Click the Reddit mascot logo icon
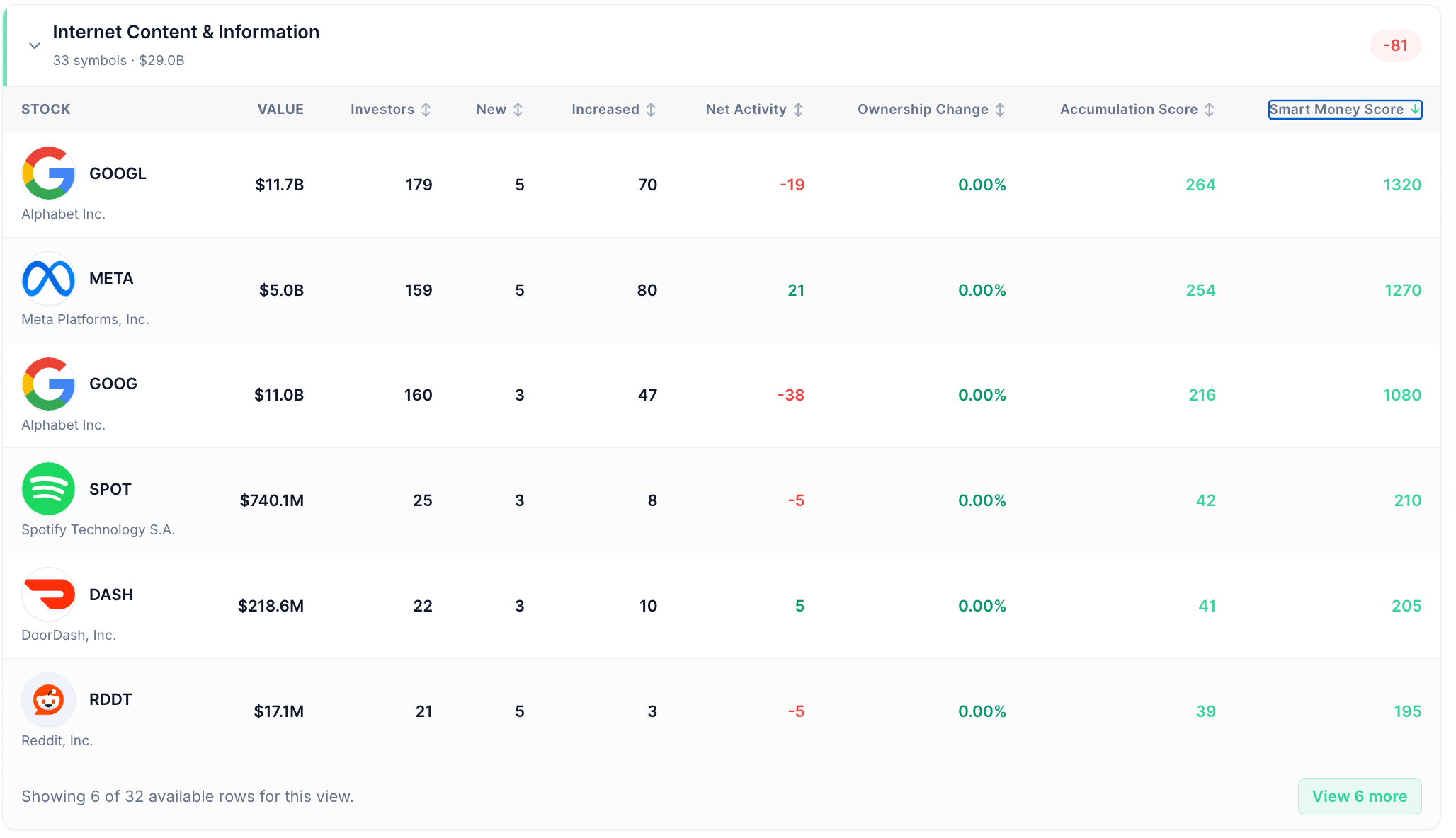 [x=48, y=699]
